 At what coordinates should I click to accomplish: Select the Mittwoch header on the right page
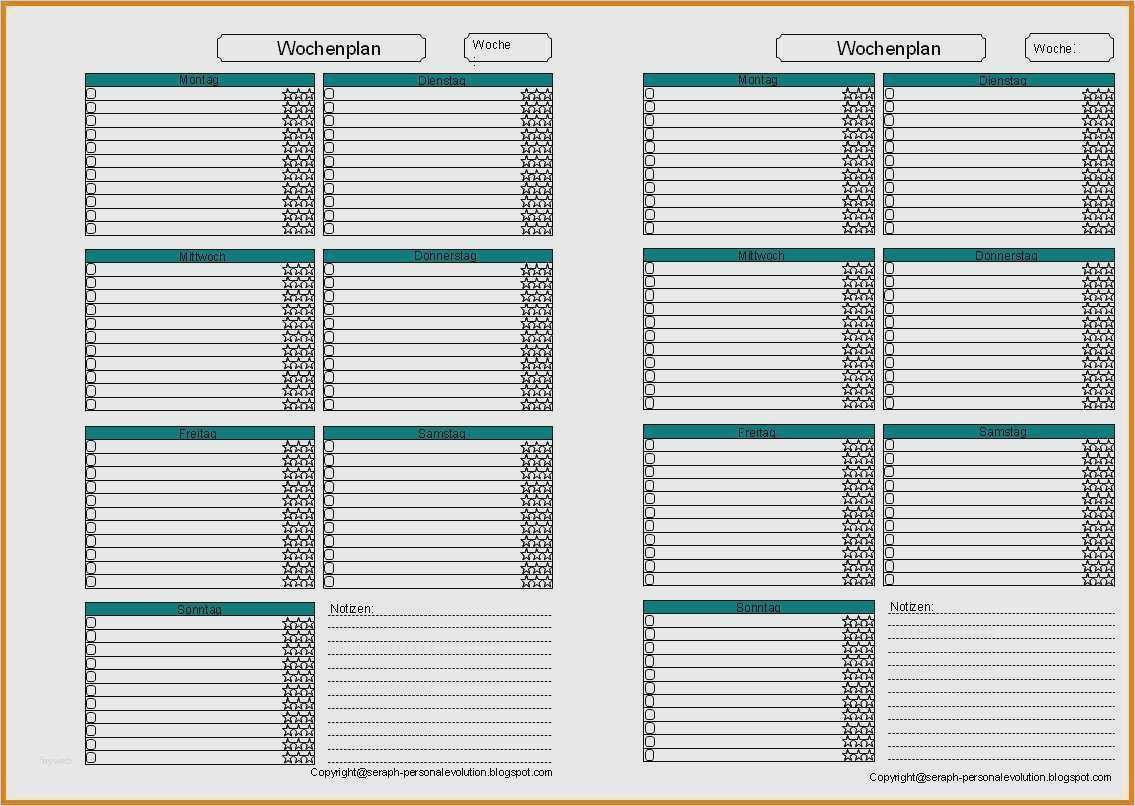point(759,255)
